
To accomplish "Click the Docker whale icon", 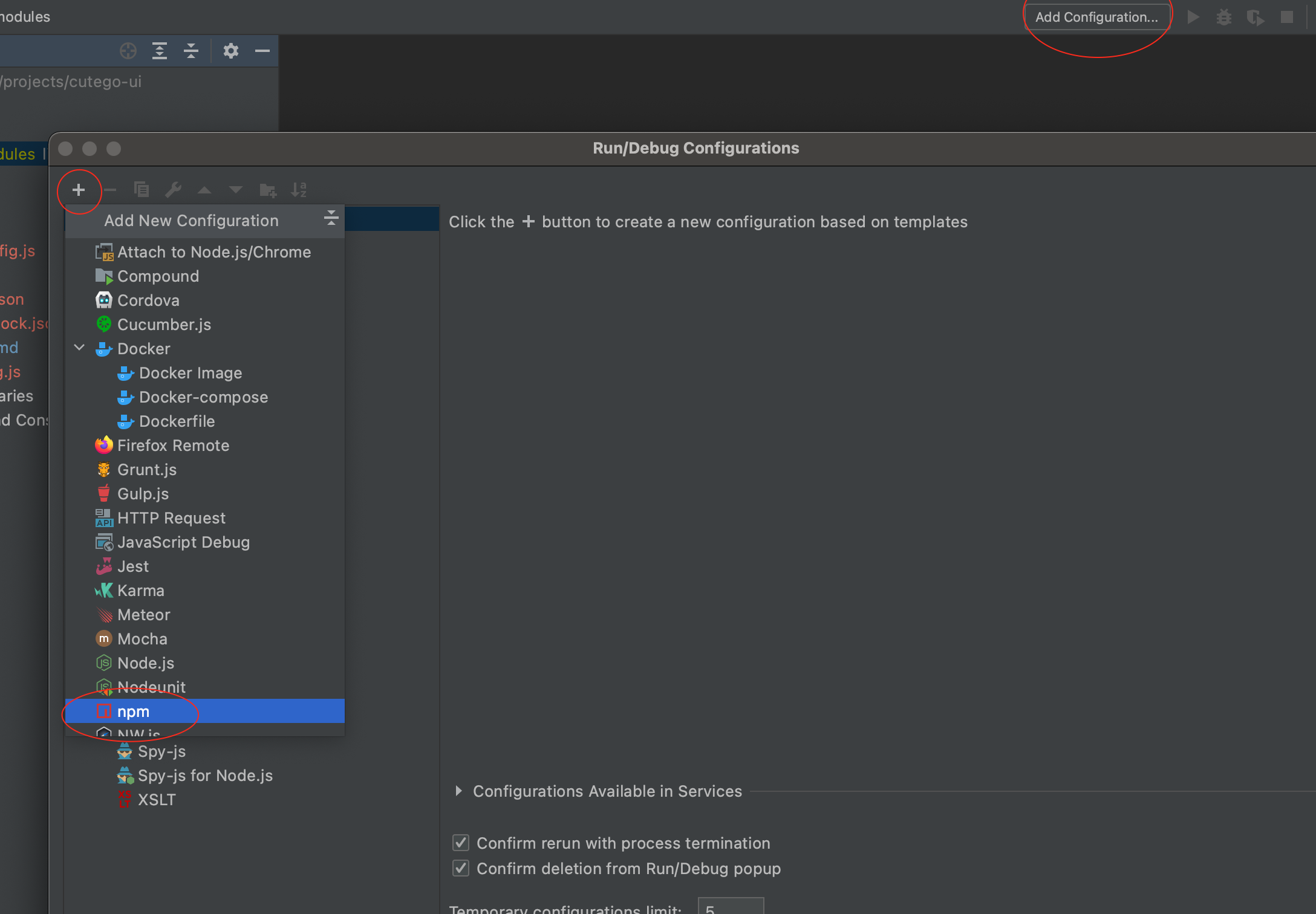I will (104, 349).
